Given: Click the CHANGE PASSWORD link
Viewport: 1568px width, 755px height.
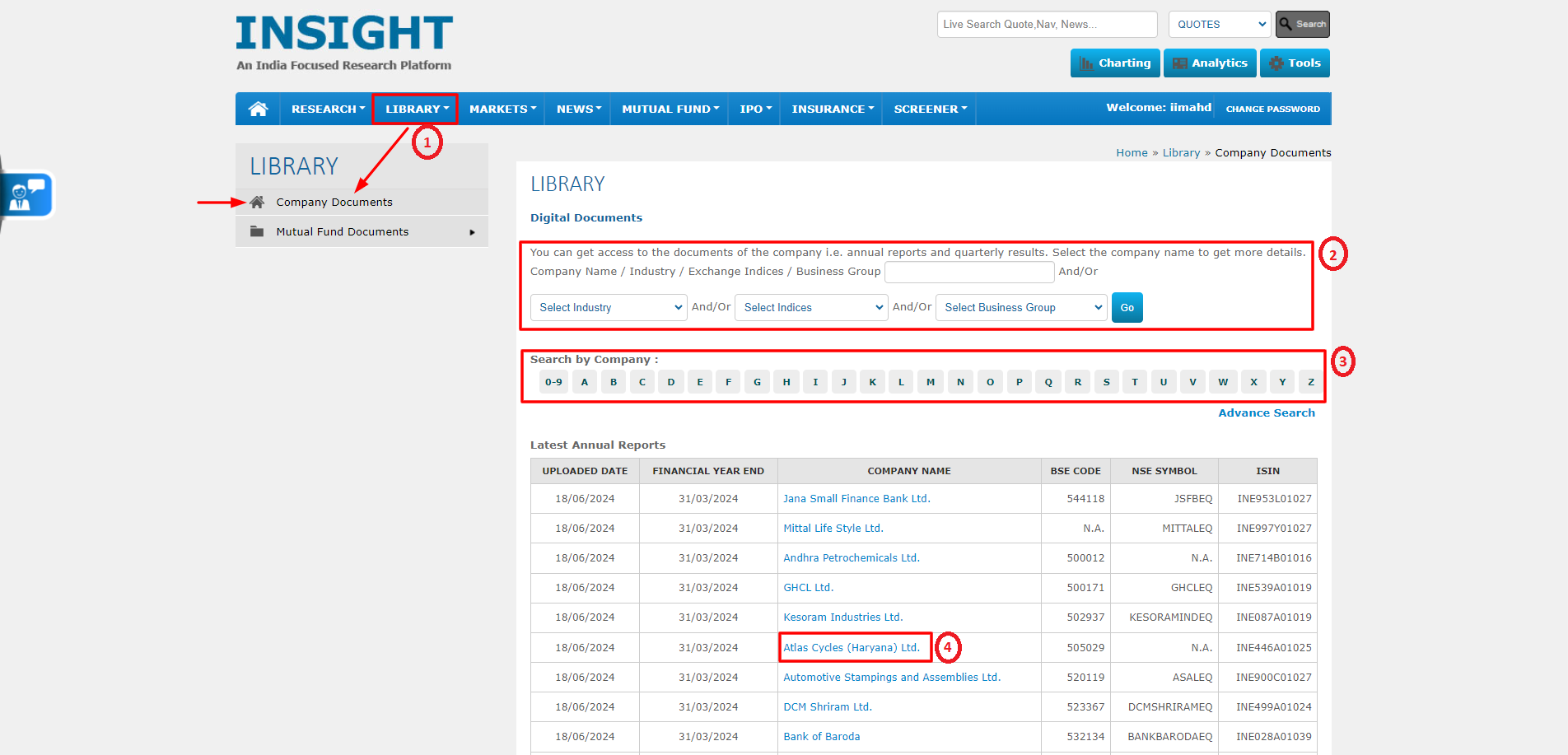Looking at the screenshot, I should click(x=1272, y=109).
